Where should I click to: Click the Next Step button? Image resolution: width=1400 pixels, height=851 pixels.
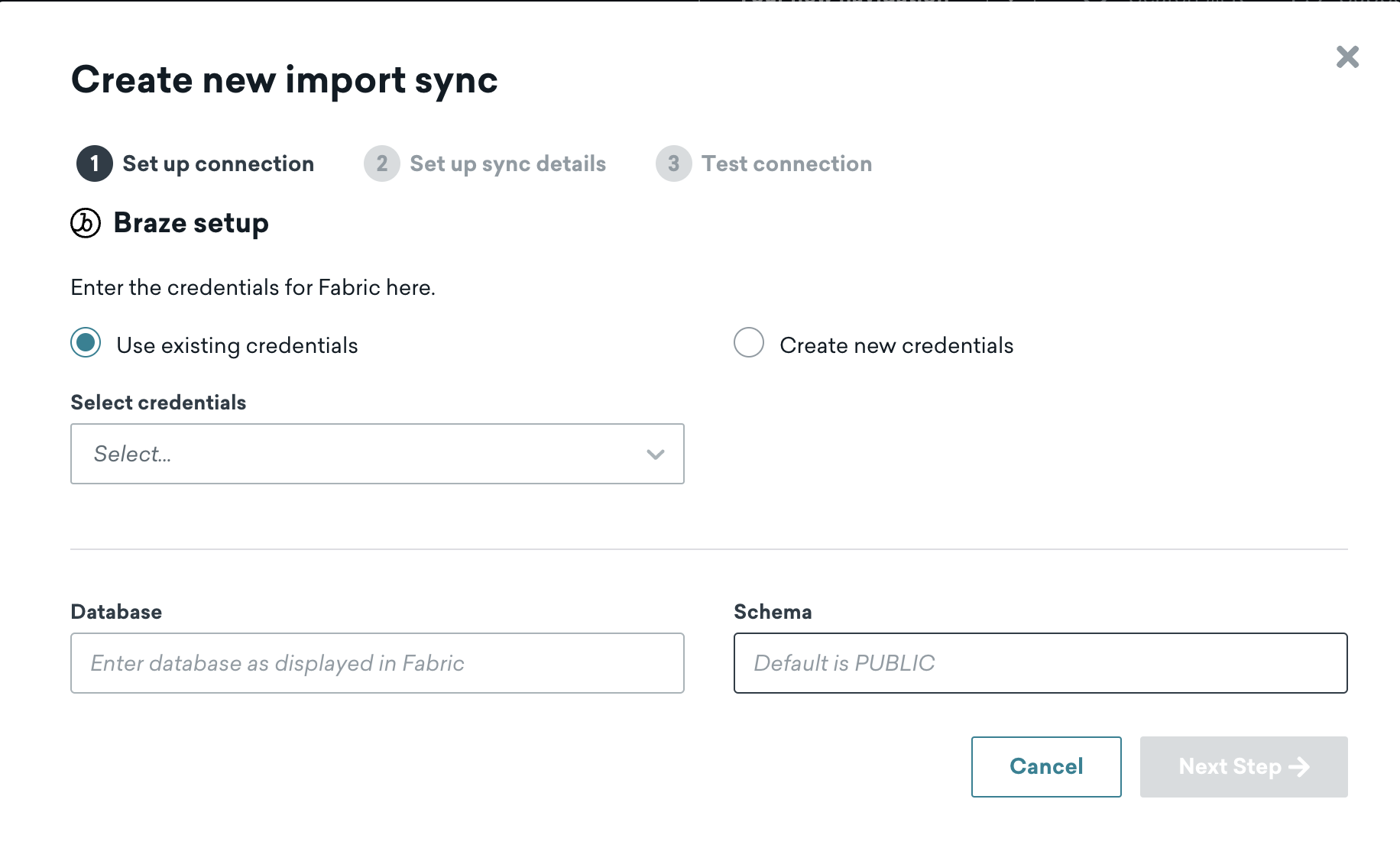click(x=1244, y=767)
